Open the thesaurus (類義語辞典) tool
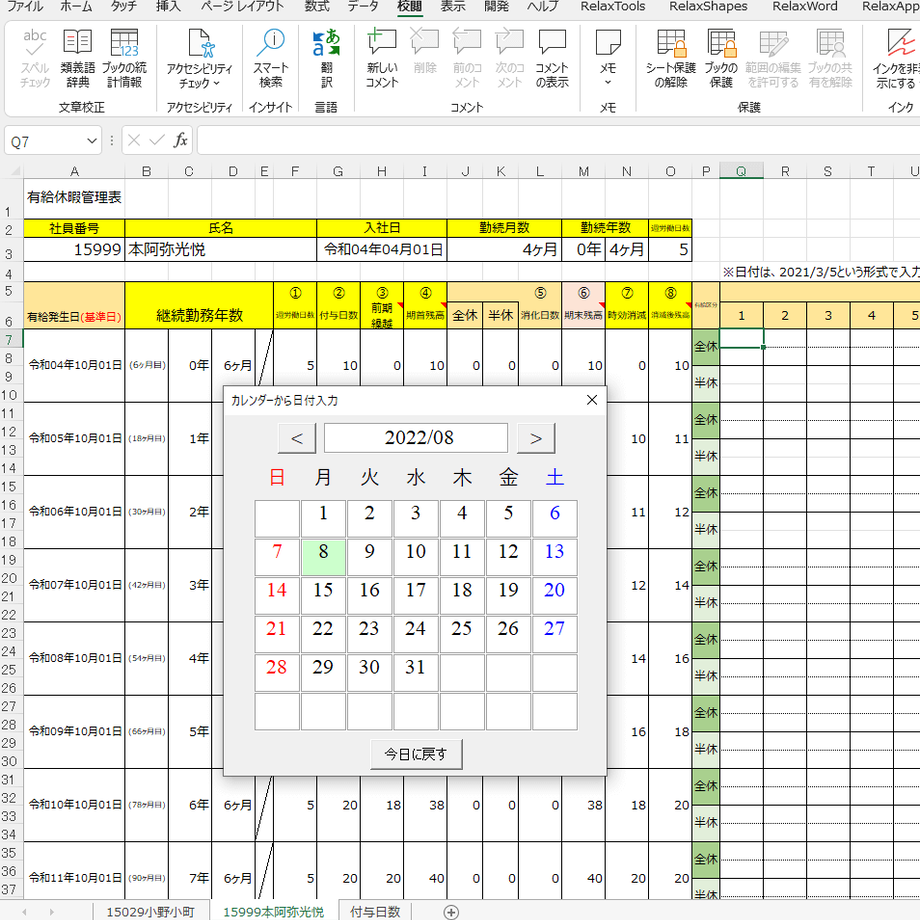 point(77,58)
